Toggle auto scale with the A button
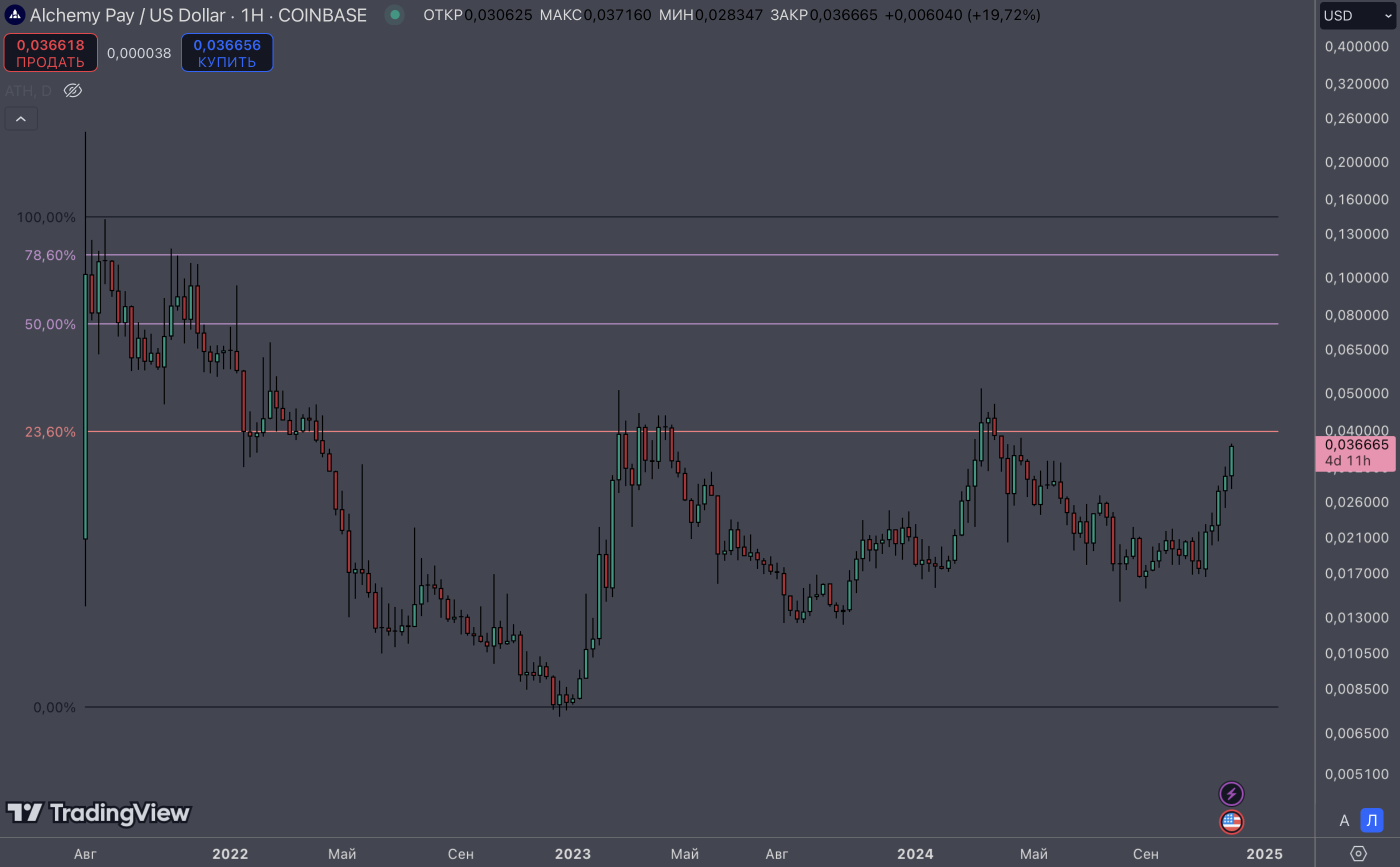 (x=1344, y=820)
